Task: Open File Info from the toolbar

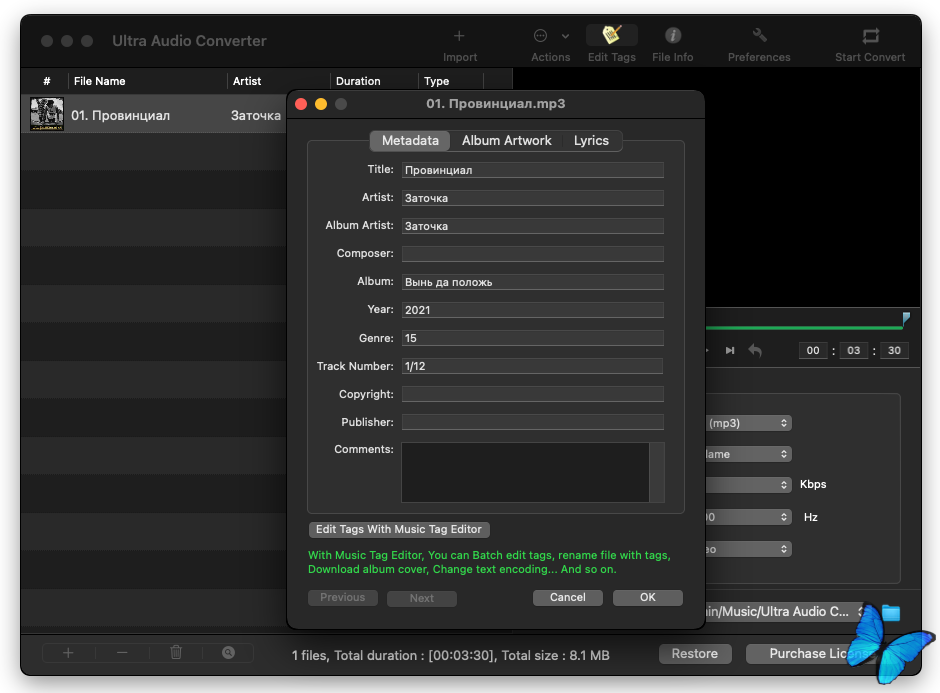Action: (673, 36)
